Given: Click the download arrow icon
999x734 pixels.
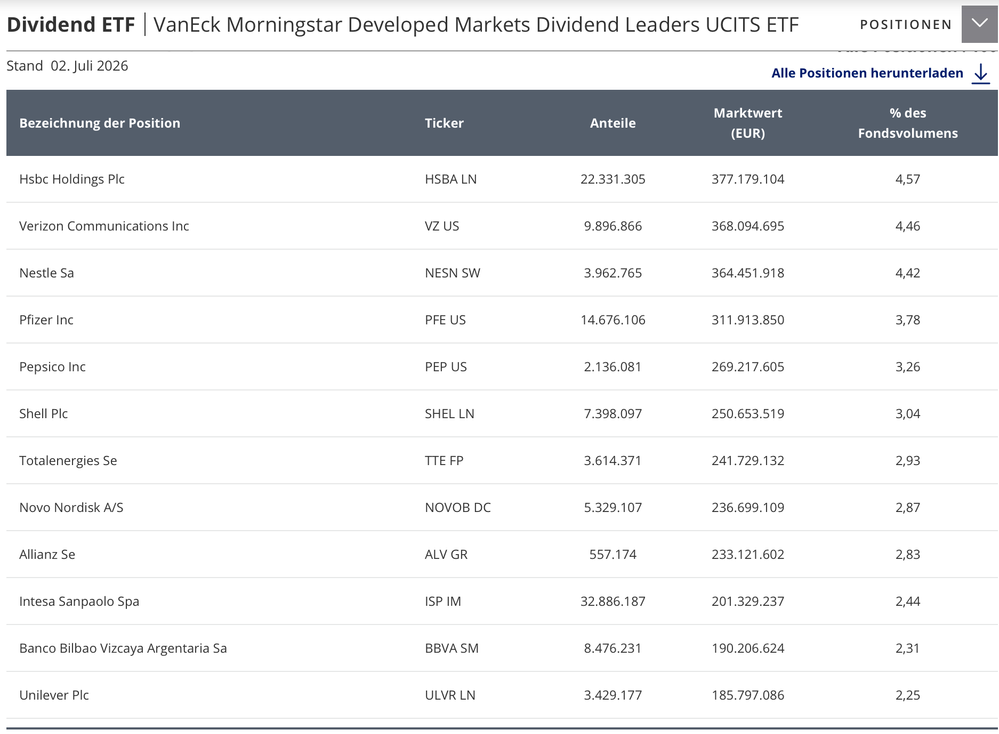Looking at the screenshot, I should (x=981, y=73).
